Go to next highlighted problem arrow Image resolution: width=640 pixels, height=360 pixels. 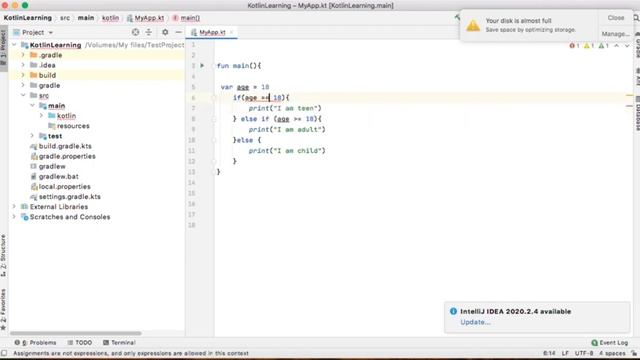(x=627, y=46)
